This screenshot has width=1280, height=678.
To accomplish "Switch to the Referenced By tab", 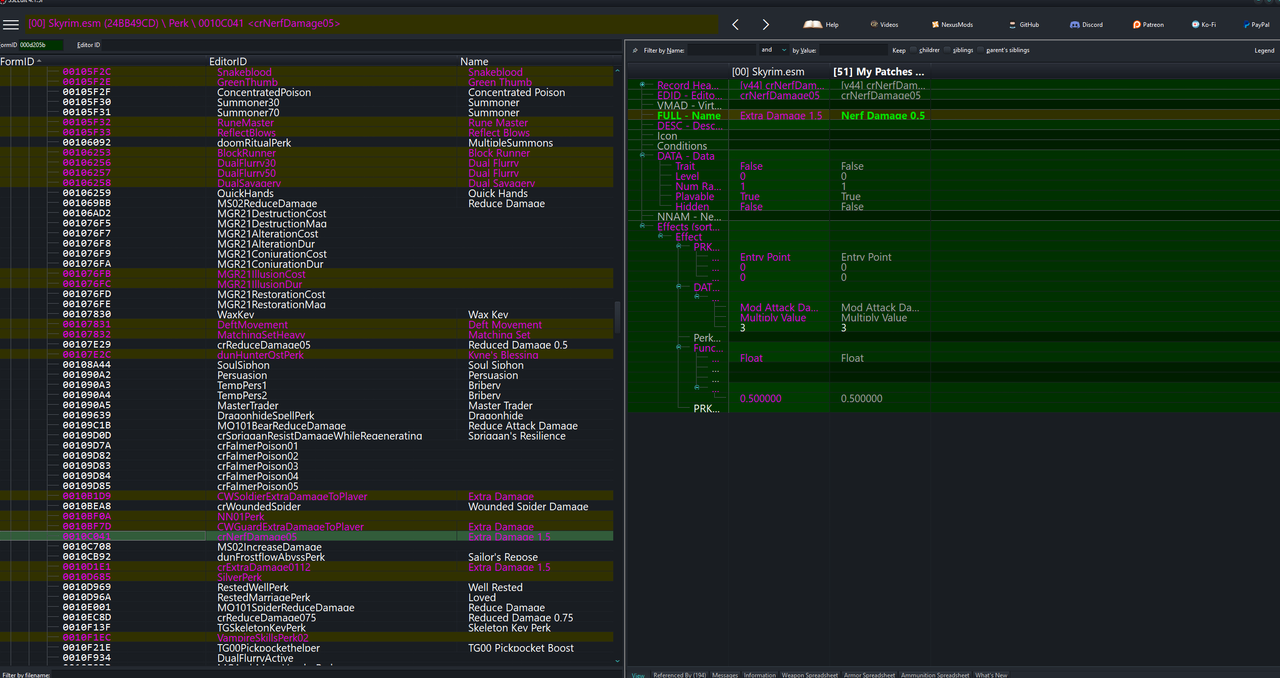I will (679, 675).
